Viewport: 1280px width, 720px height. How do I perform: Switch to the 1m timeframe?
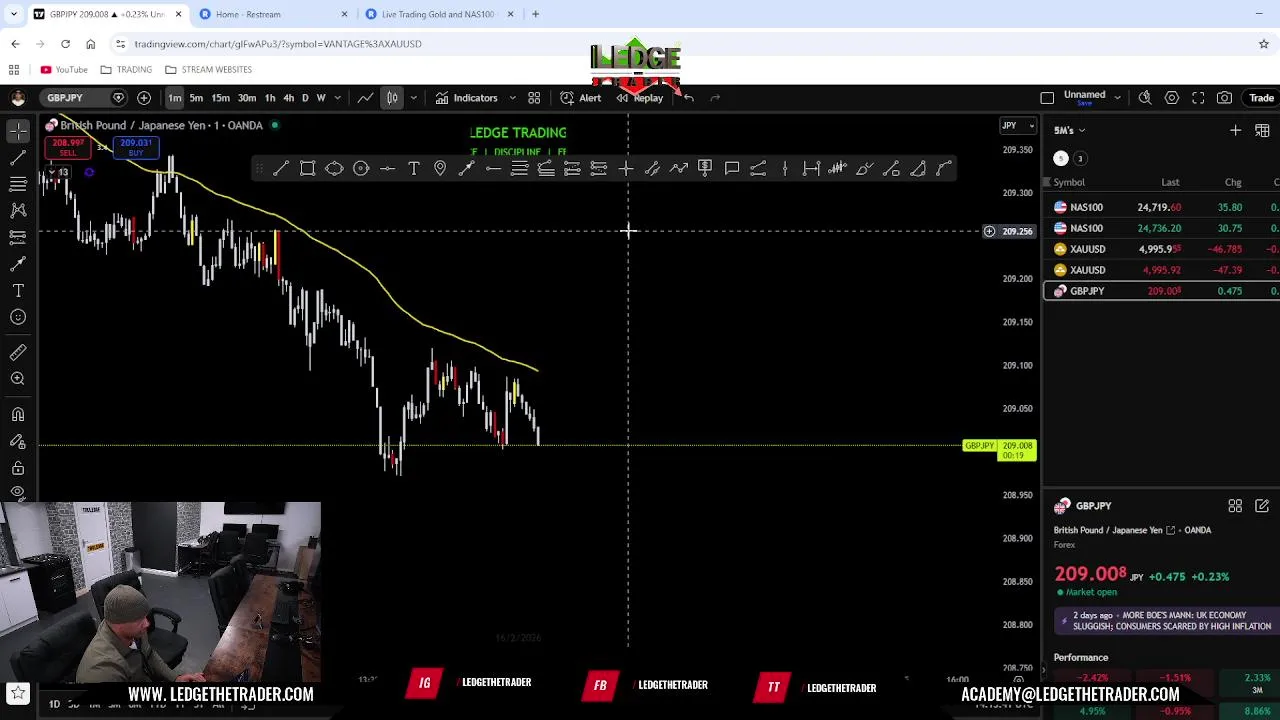tap(175, 98)
